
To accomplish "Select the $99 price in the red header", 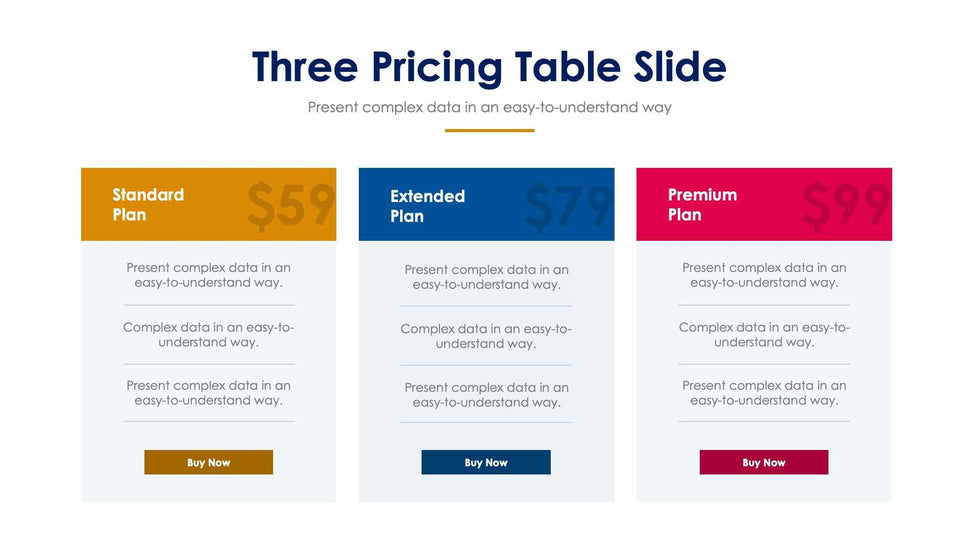I will (846, 205).
